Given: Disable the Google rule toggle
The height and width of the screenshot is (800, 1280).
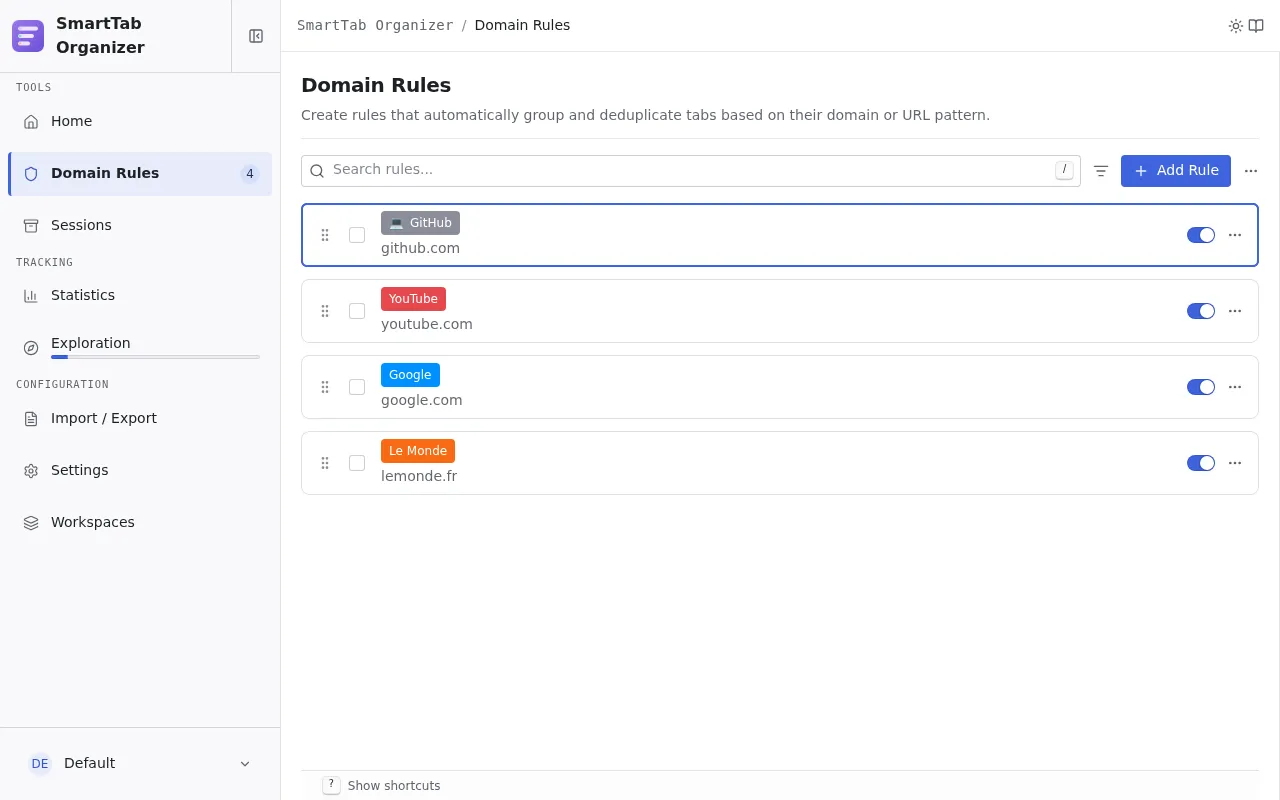Looking at the screenshot, I should point(1201,387).
